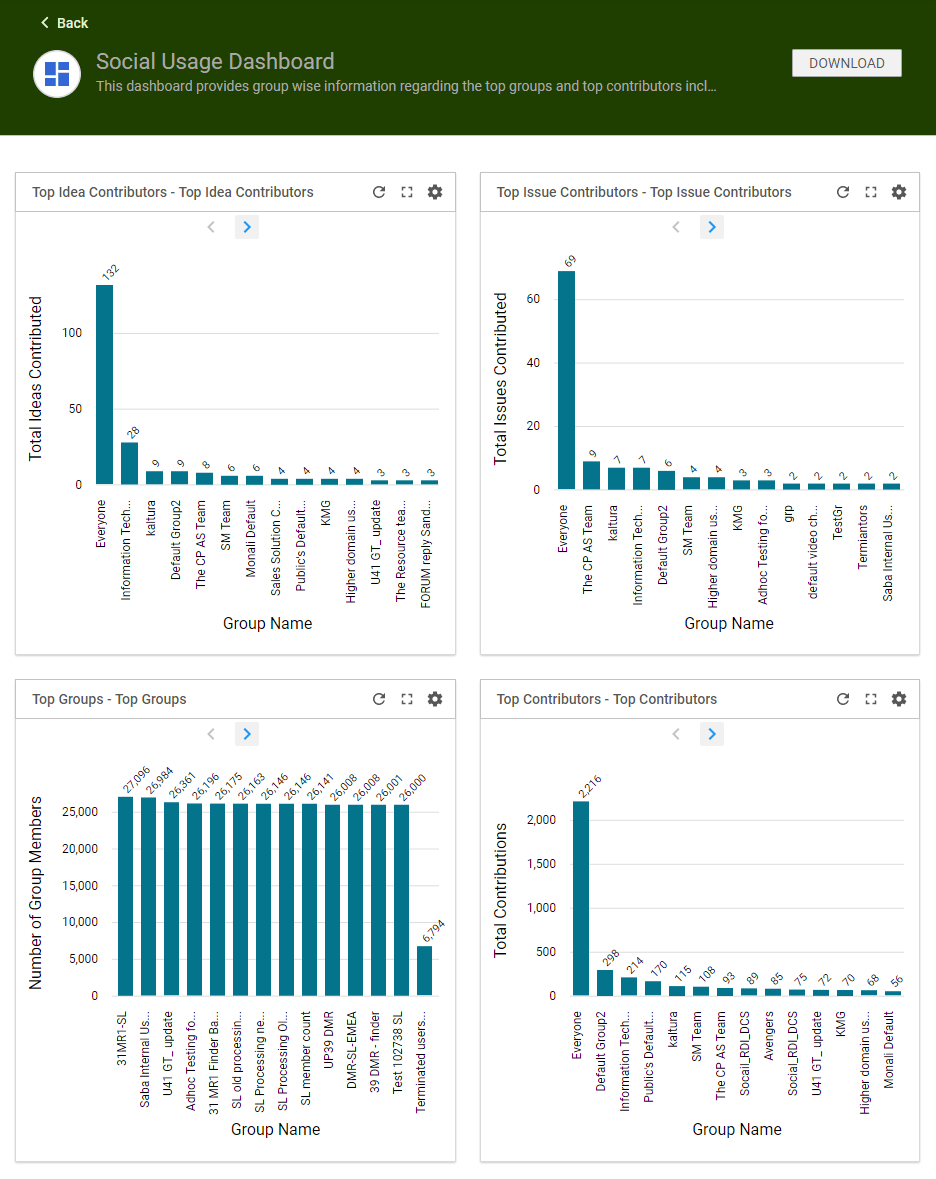Click next navigation arrow on Top Idea Contributors
Screen dimensions: 936x1179
247,227
